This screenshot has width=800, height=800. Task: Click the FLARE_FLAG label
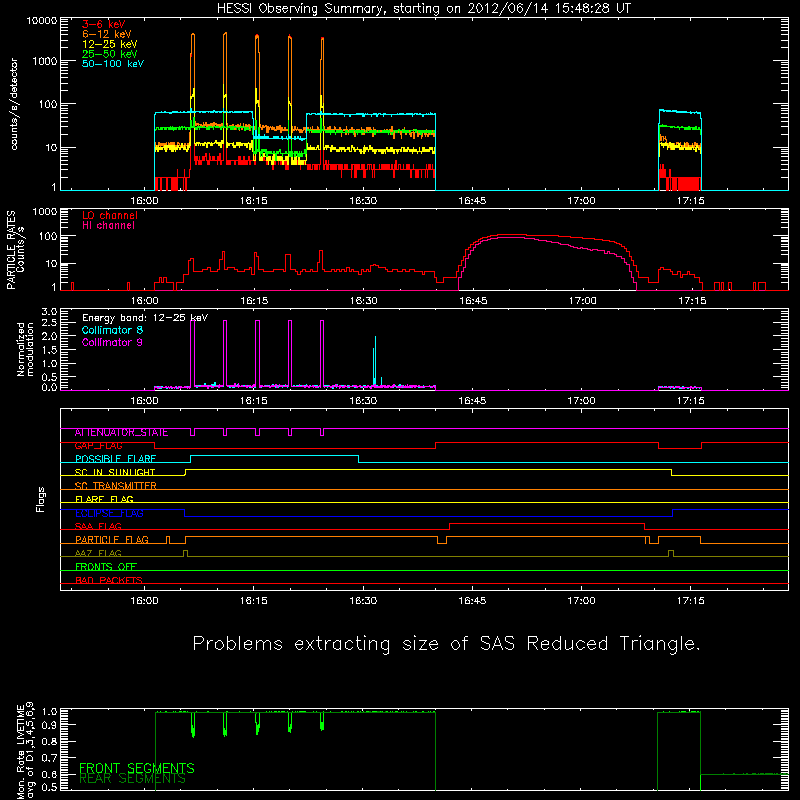(x=104, y=499)
